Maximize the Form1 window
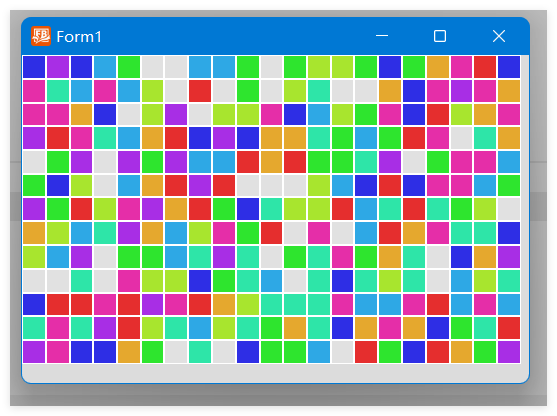 (440, 36)
